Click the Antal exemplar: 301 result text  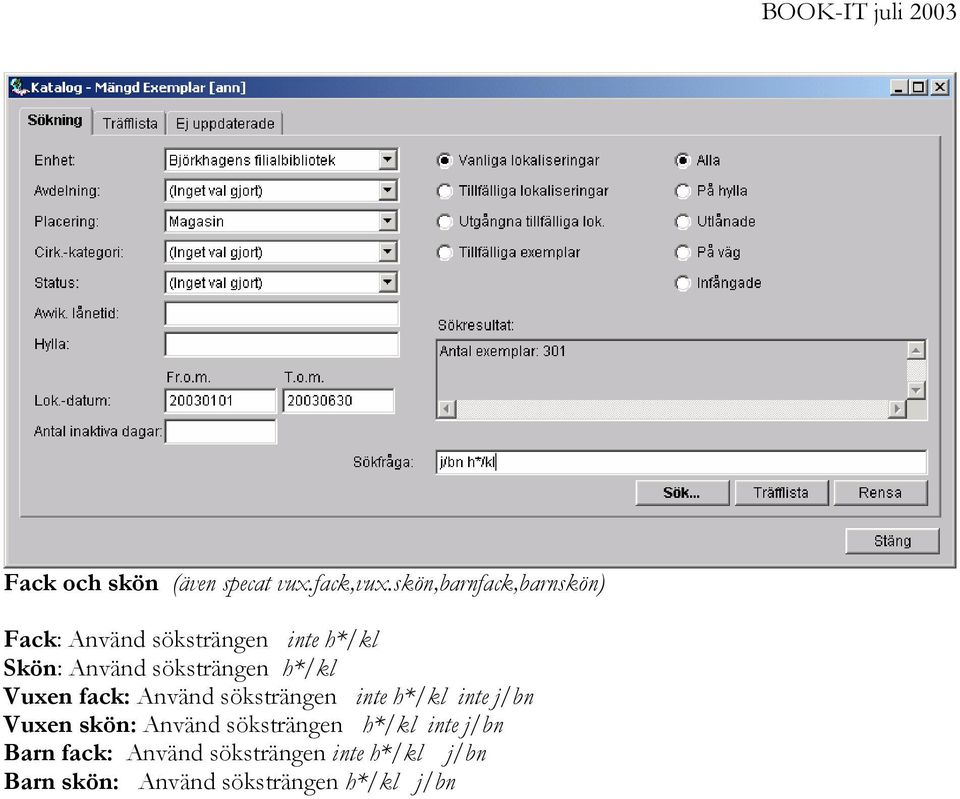(x=503, y=351)
